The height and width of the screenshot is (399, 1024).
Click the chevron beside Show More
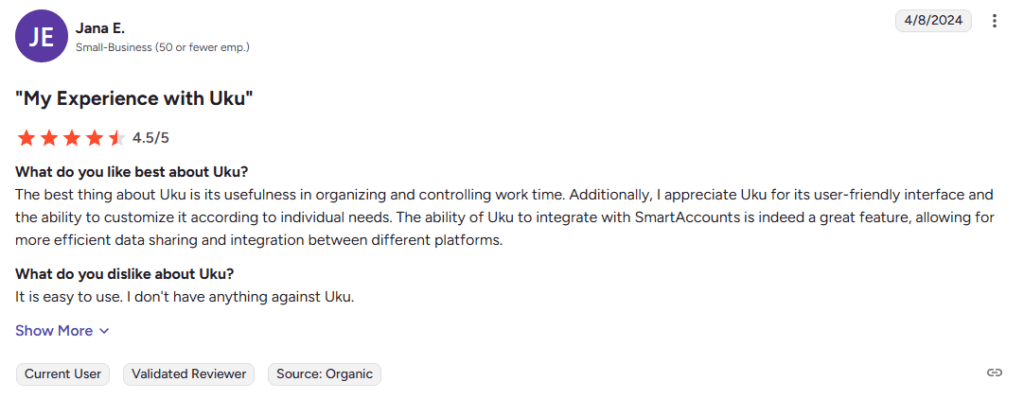pos(103,332)
